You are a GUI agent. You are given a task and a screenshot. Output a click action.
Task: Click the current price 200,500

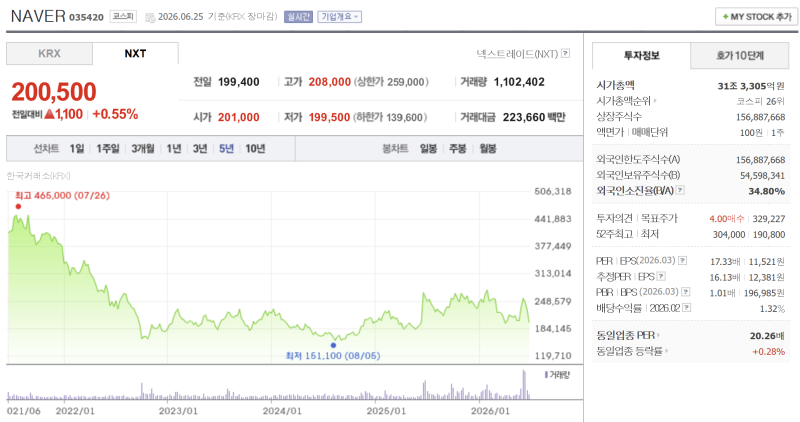(54, 92)
